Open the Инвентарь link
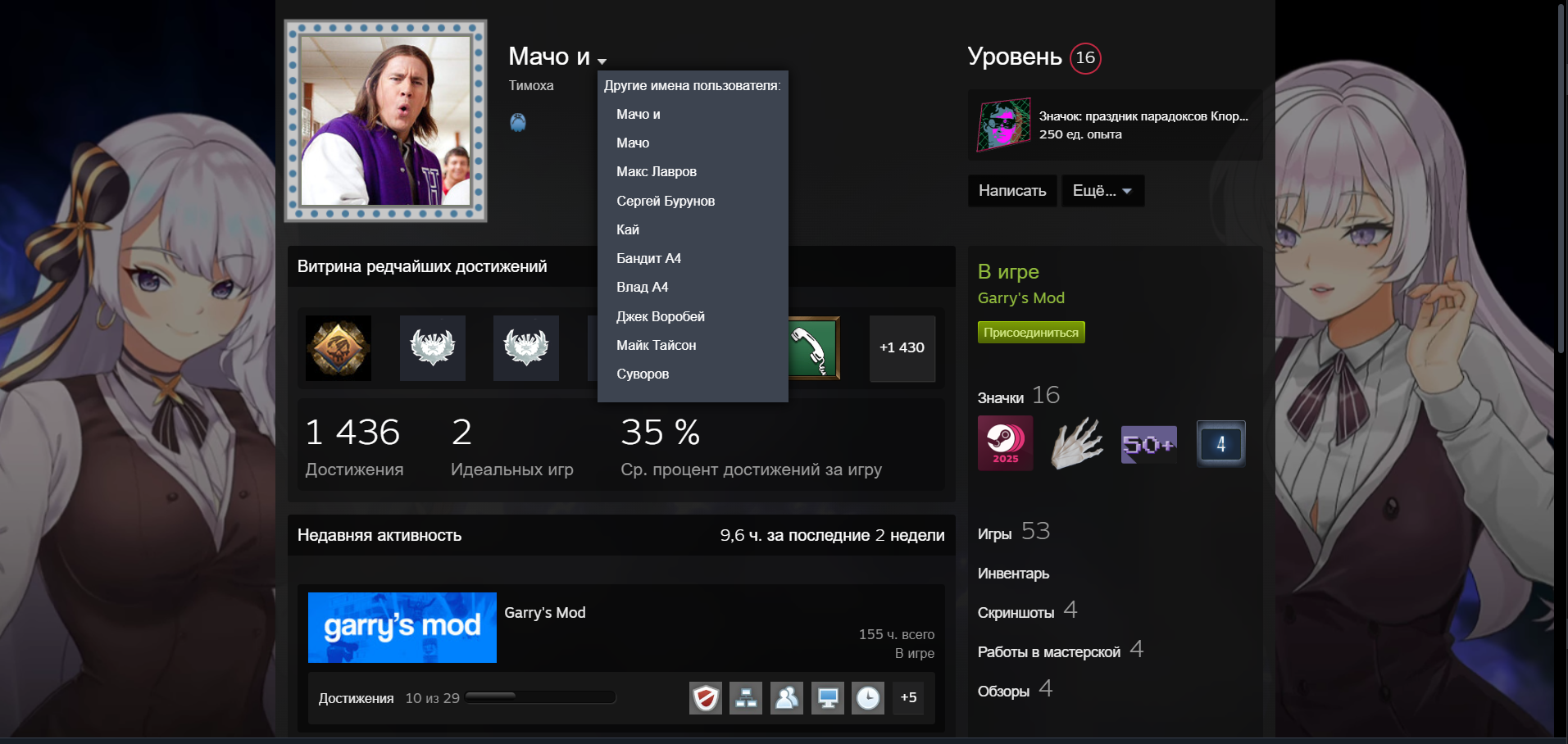Image resolution: width=1568 pixels, height=744 pixels. point(1013,574)
